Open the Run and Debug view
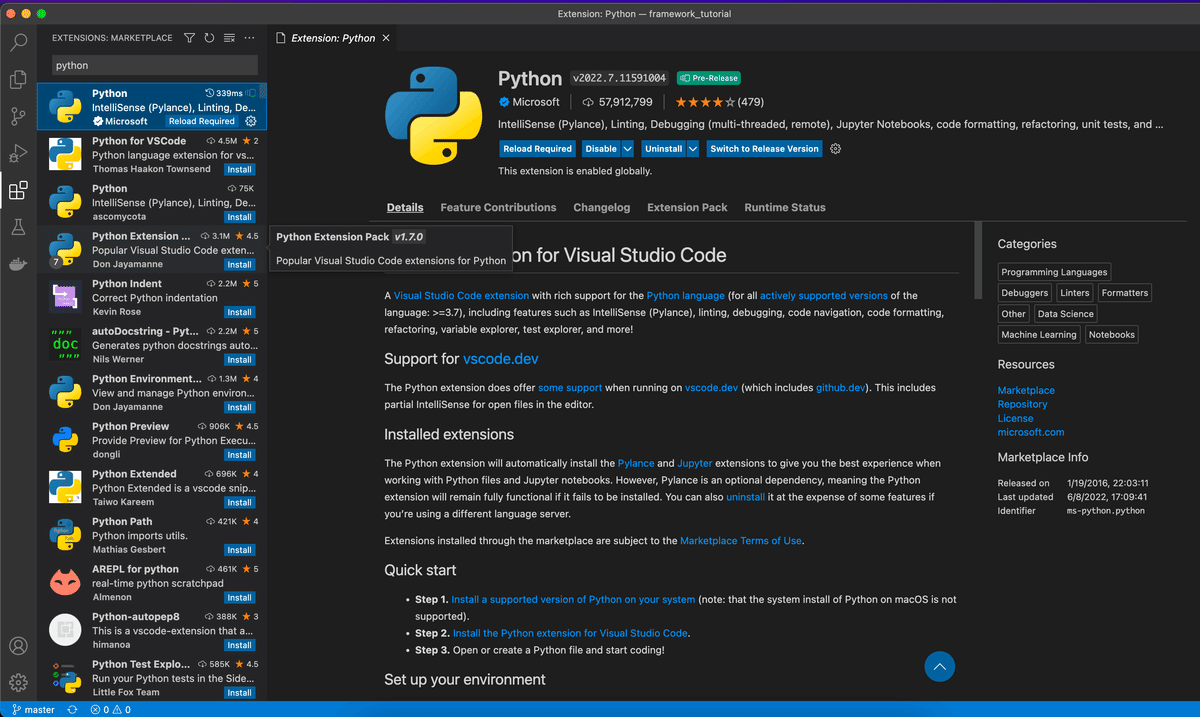The image size is (1200, 717). coord(18,154)
